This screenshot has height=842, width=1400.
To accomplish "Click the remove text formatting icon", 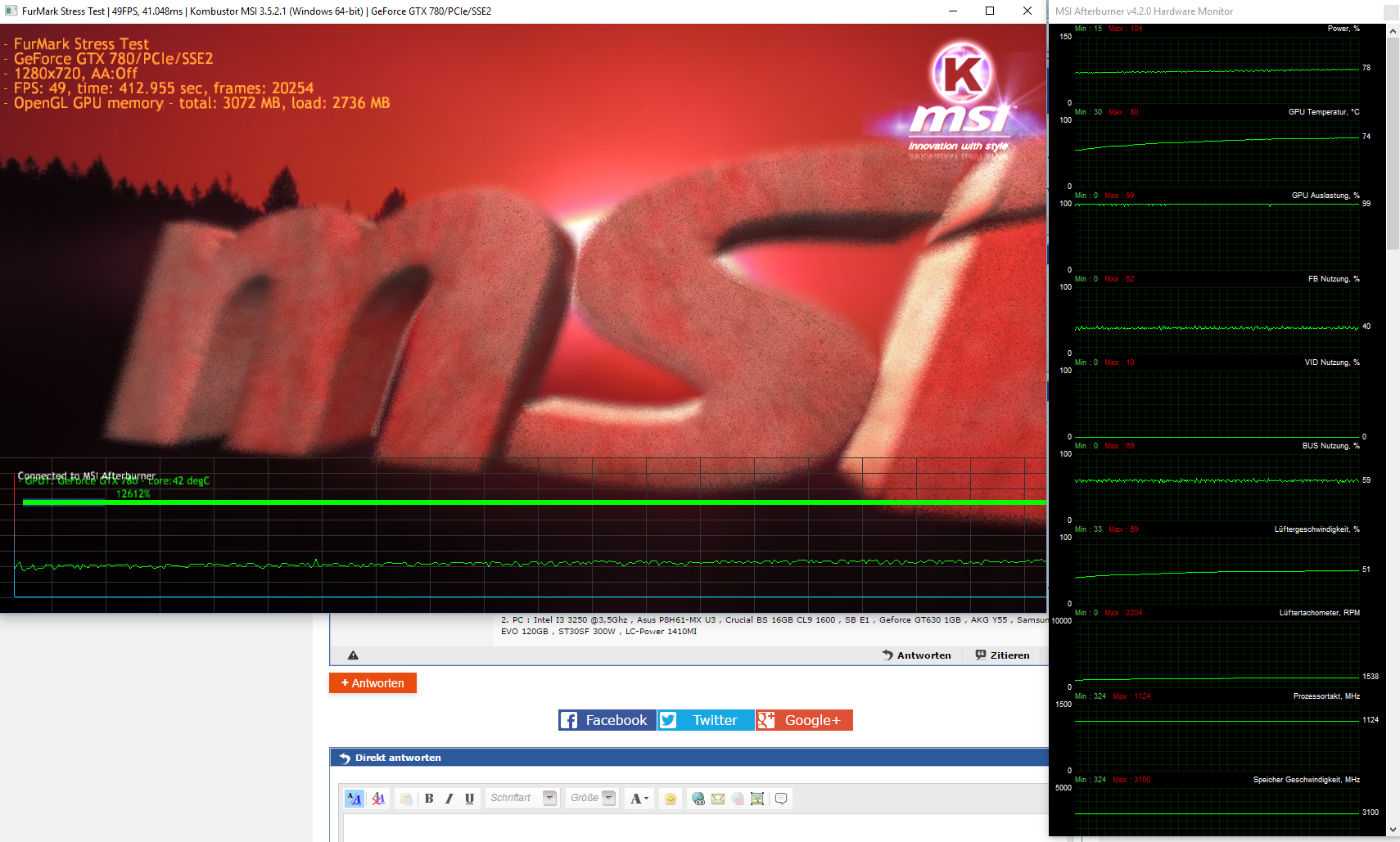I will coord(378,799).
